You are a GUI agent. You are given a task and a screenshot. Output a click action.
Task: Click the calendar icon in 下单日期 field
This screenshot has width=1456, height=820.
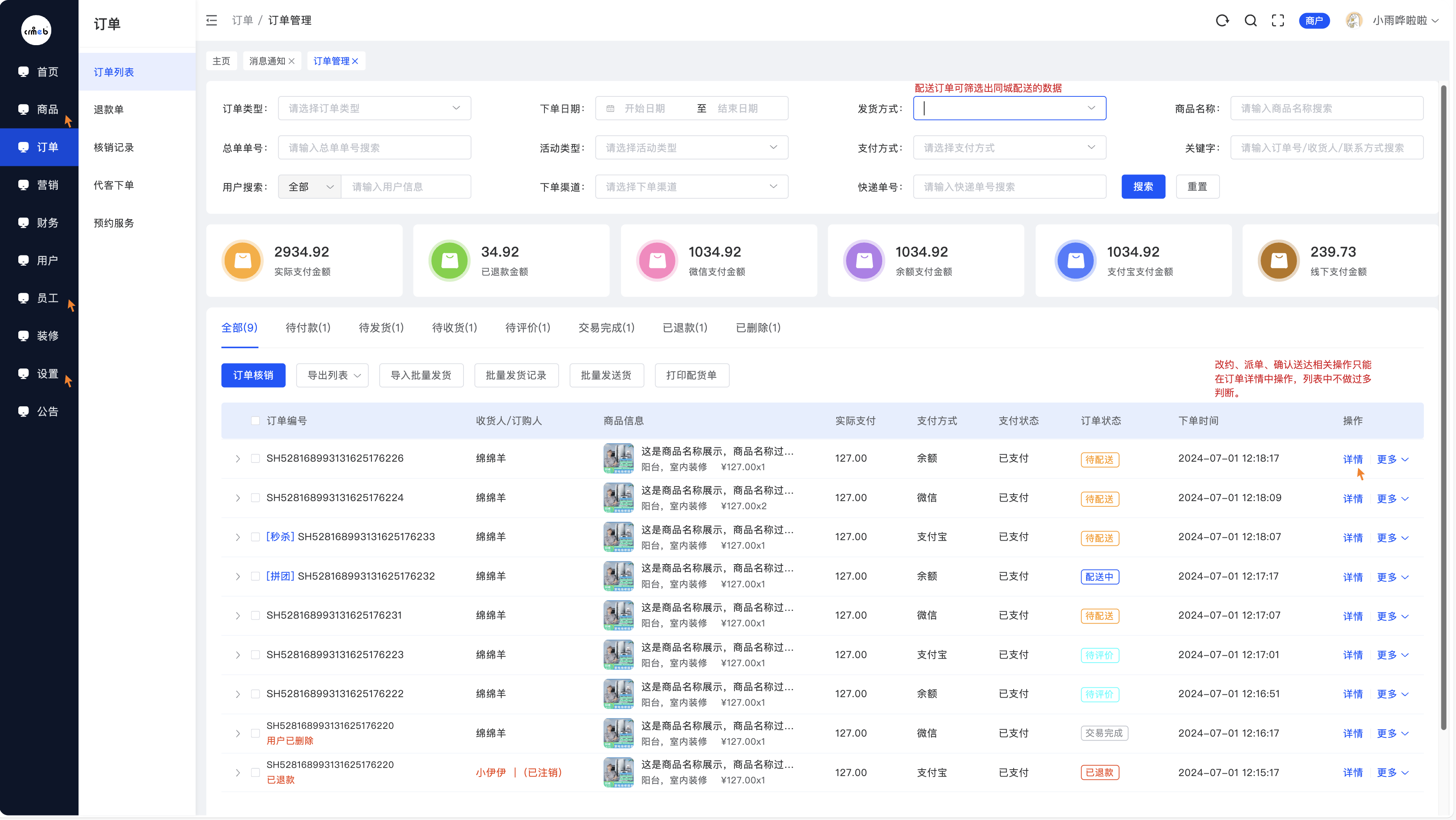pyautogui.click(x=610, y=109)
